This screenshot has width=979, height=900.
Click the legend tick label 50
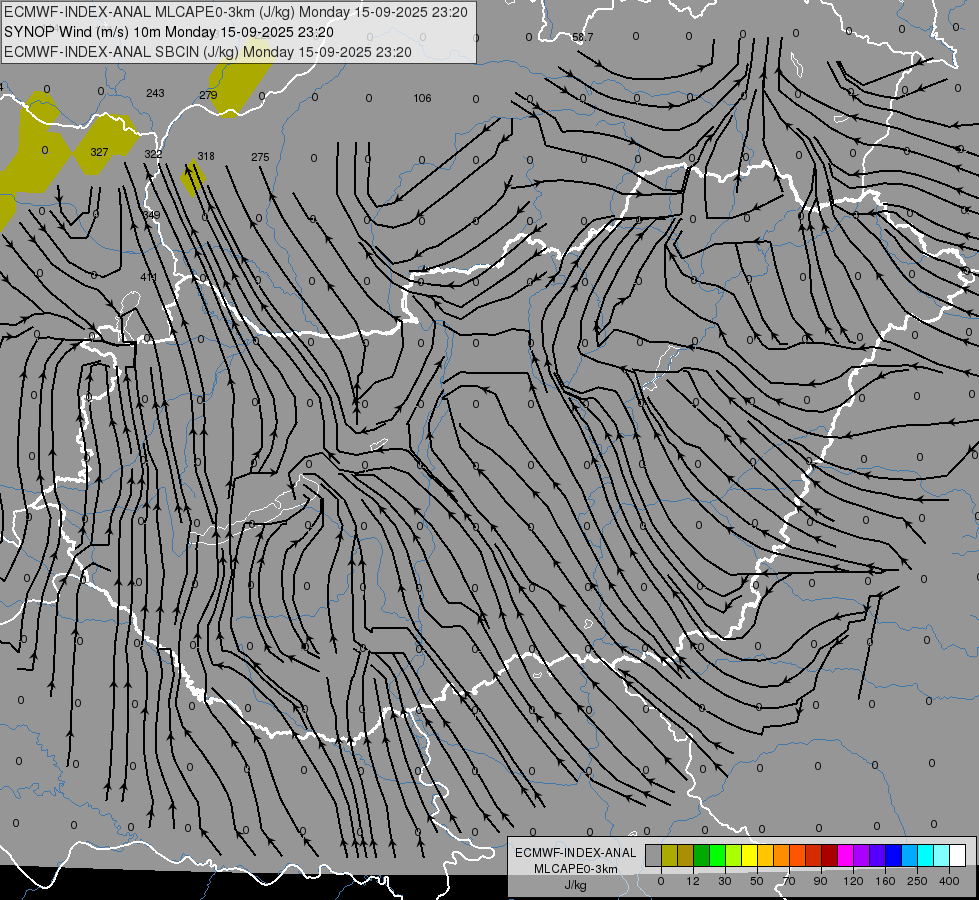pyautogui.click(x=757, y=881)
